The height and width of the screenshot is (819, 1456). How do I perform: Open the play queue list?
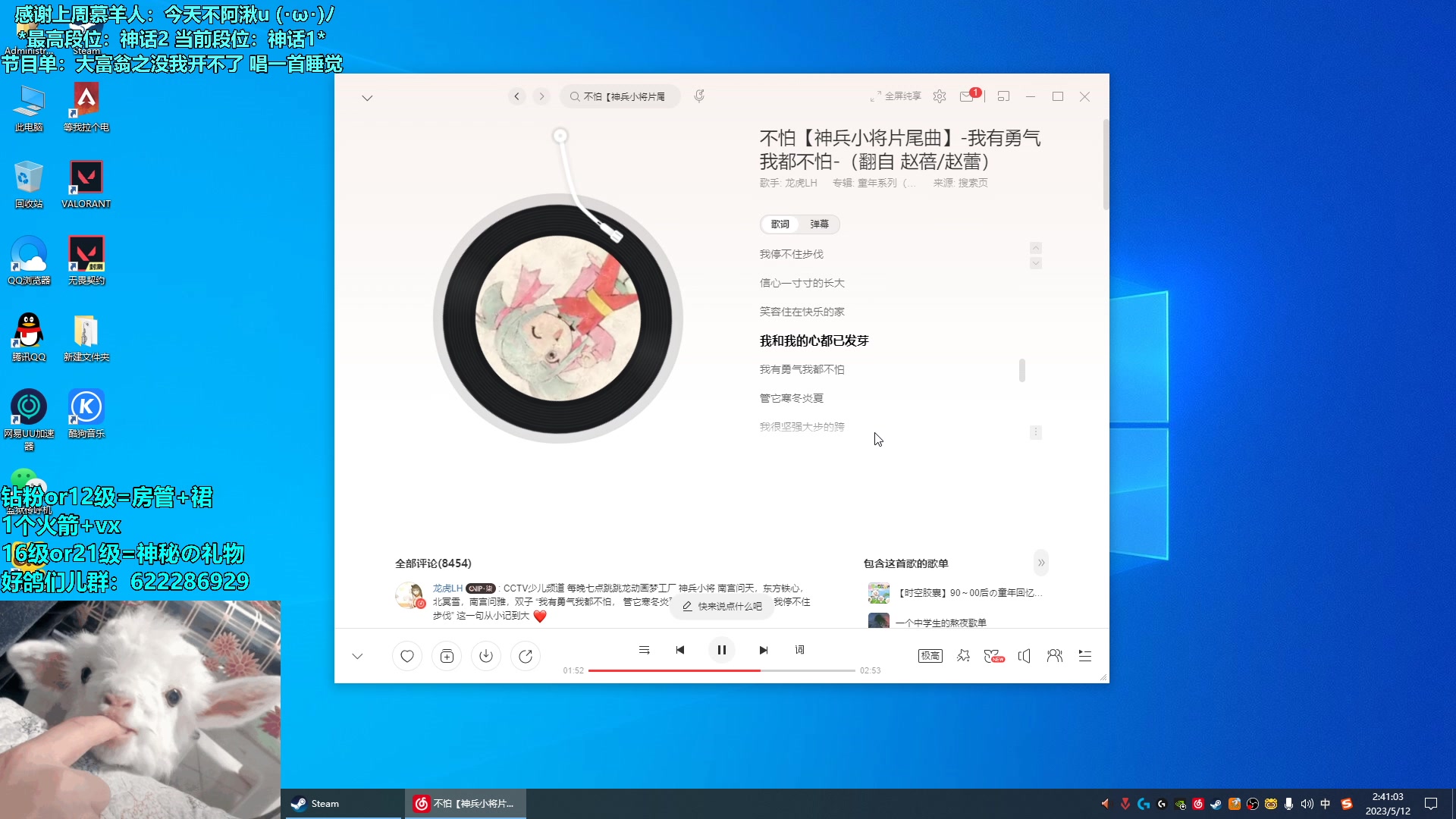point(1085,656)
